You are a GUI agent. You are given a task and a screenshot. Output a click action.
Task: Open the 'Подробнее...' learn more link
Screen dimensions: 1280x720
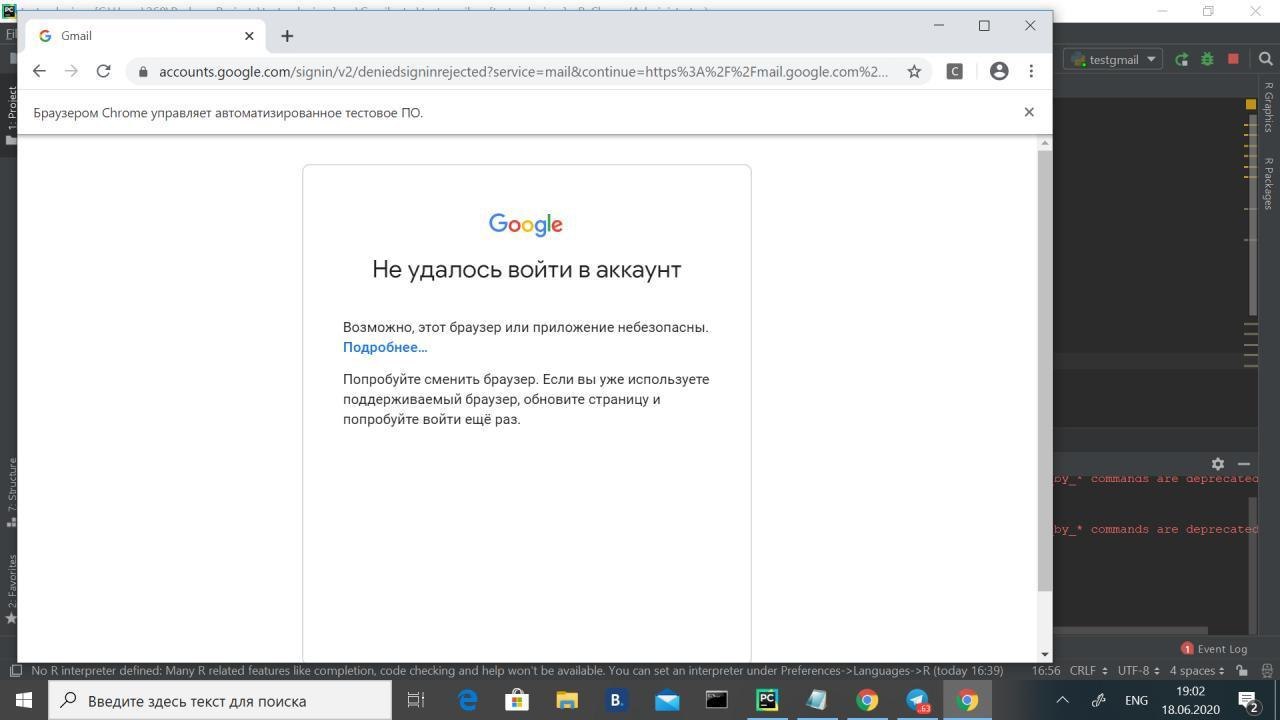385,347
